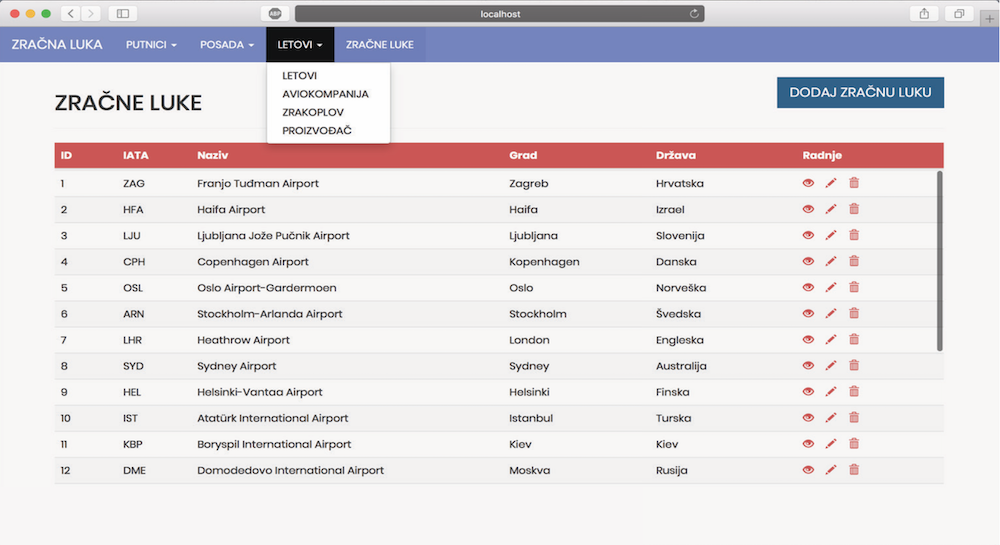The image size is (1000, 545).
Task: Select AVIOKOMPANIJA from the open menu
Action: (325, 94)
